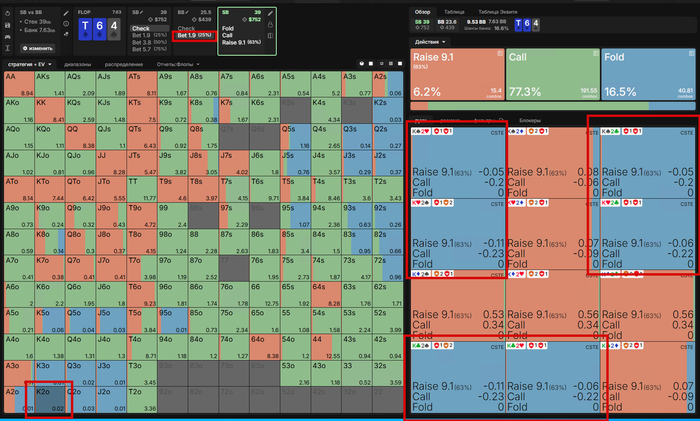Click the lock icon in the SB action card

(270, 25)
